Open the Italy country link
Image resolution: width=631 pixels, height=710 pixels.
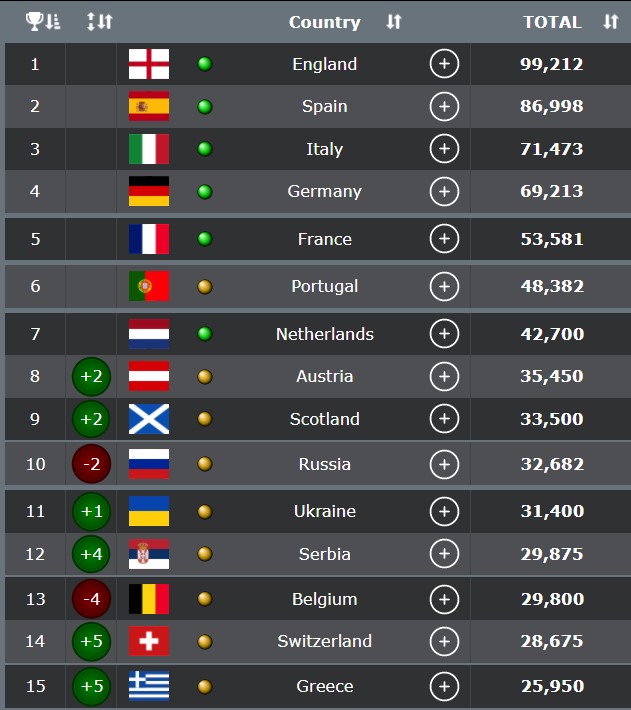click(x=325, y=149)
